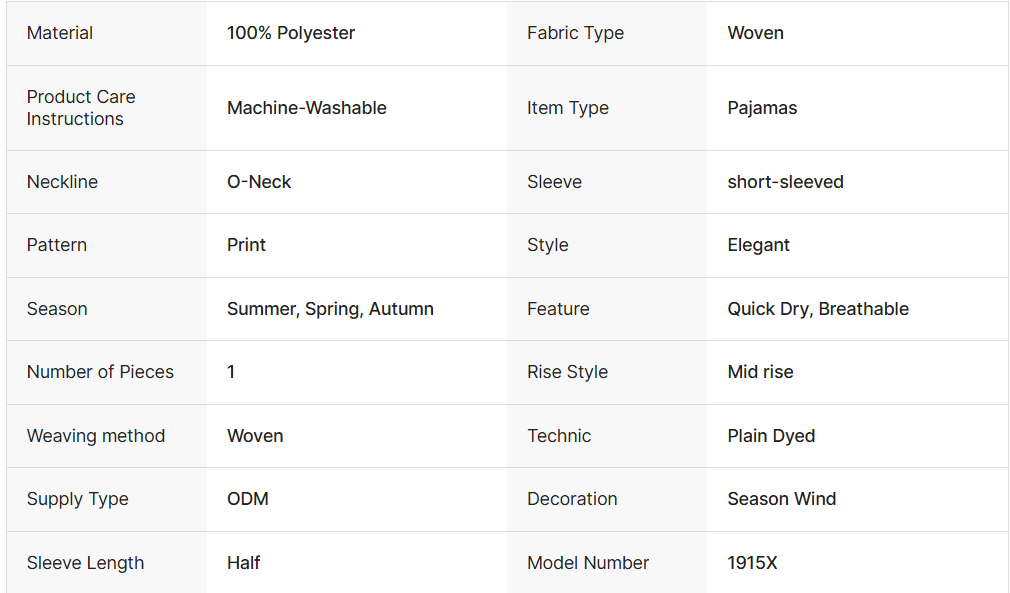Click the Season Wind decoration value
The image size is (1010, 593).
(x=781, y=499)
